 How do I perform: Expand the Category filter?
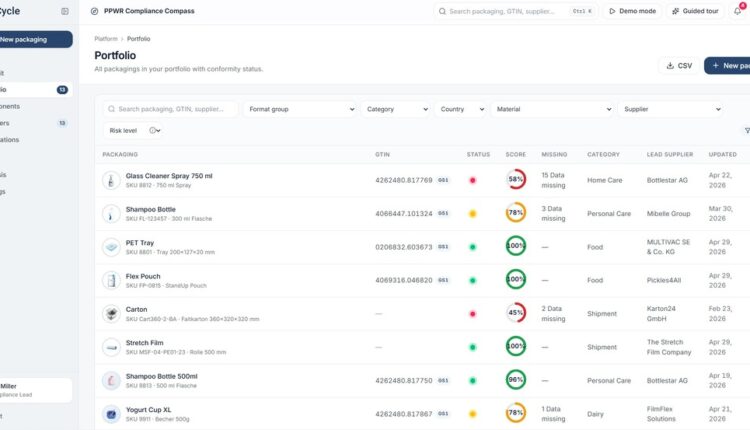397,109
